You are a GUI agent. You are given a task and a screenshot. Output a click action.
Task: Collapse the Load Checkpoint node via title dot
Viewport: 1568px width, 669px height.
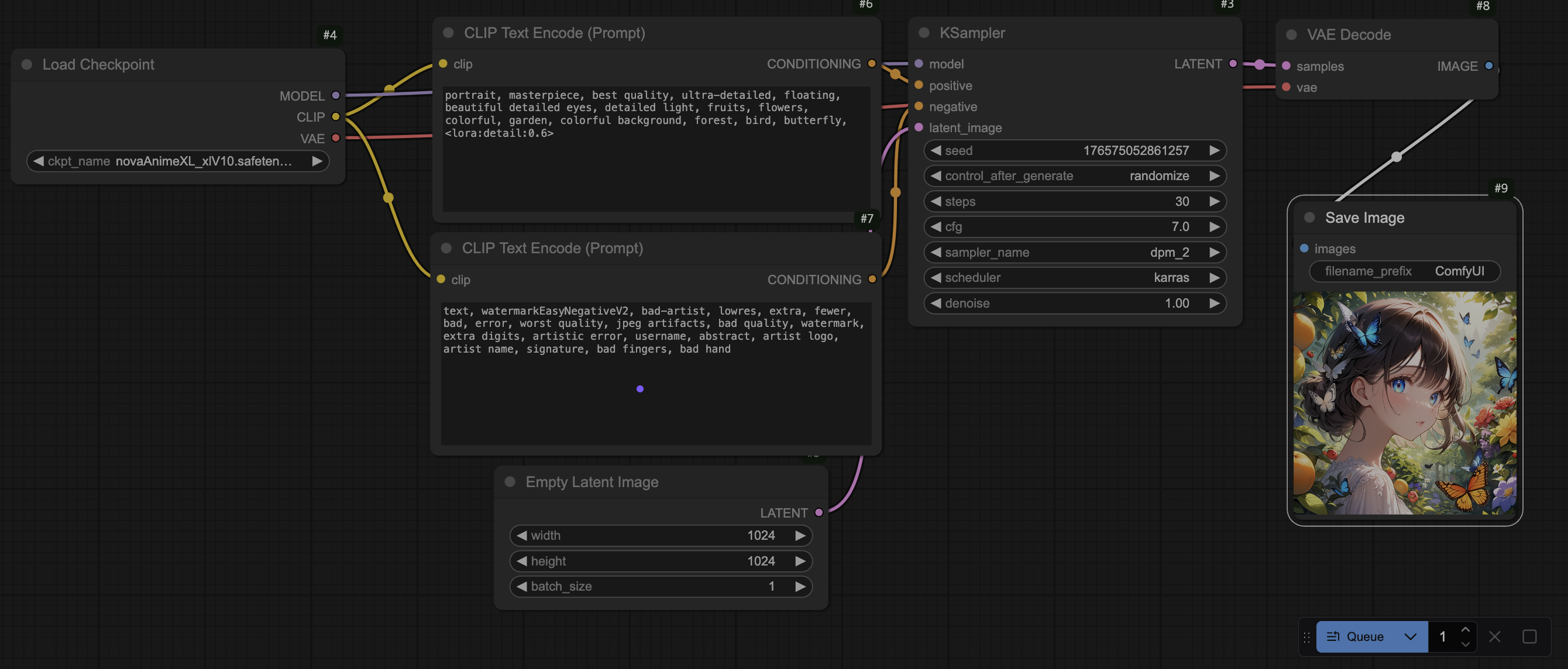point(27,64)
